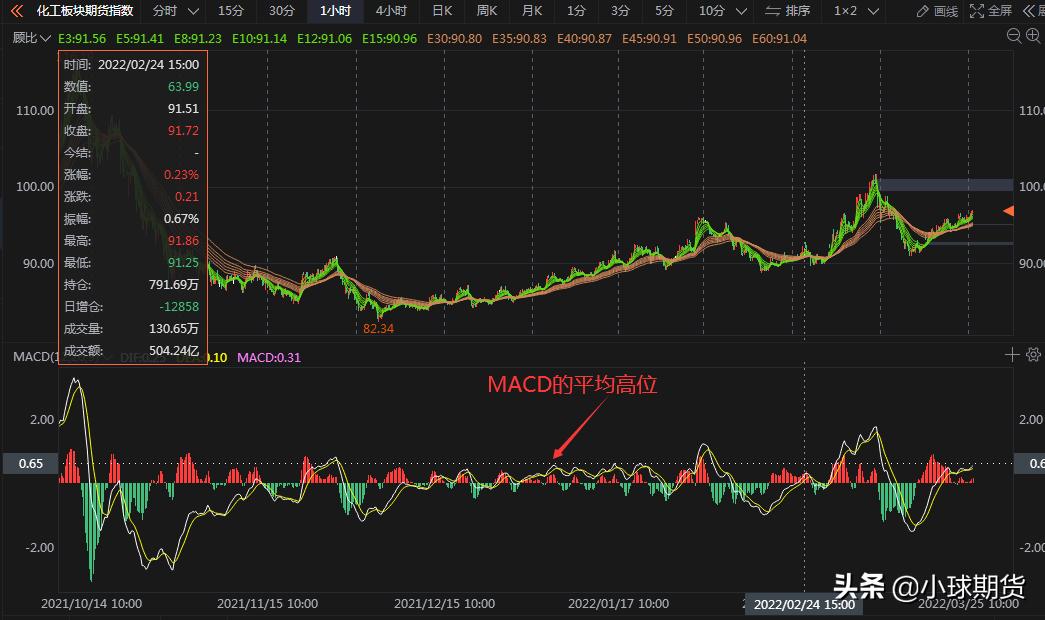Open MACD panel settings gear
The width and height of the screenshot is (1045, 620).
(1033, 354)
